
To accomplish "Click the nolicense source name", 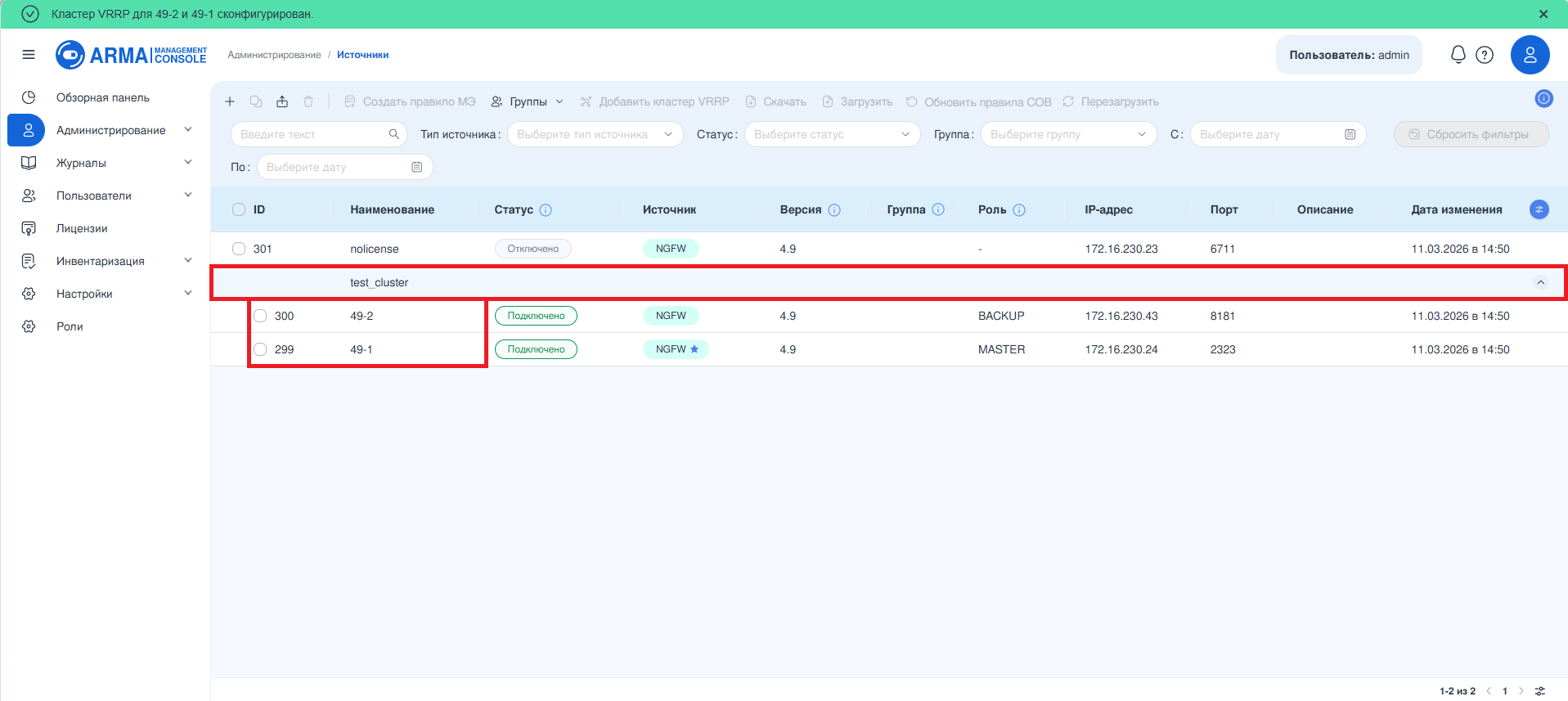I will point(375,249).
